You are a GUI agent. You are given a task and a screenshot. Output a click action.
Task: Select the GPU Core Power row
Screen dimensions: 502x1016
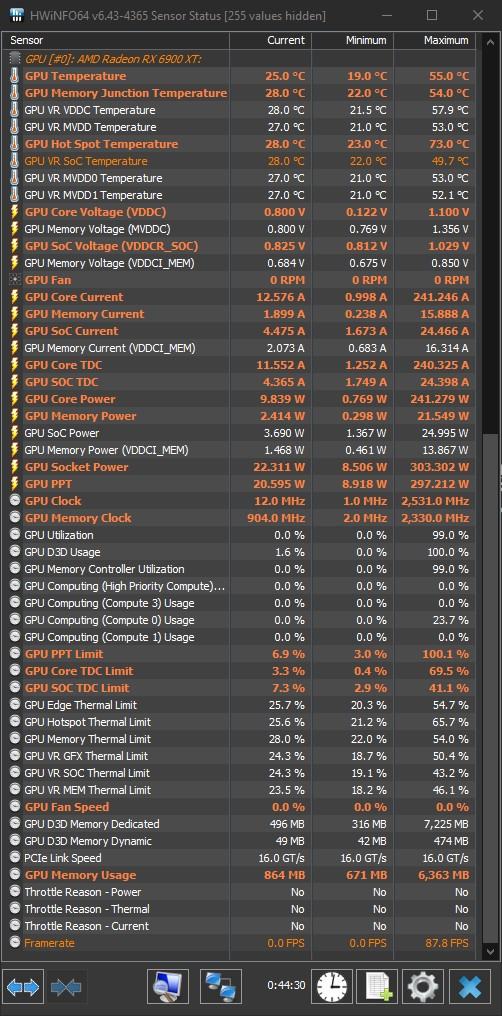pyautogui.click(x=240, y=399)
